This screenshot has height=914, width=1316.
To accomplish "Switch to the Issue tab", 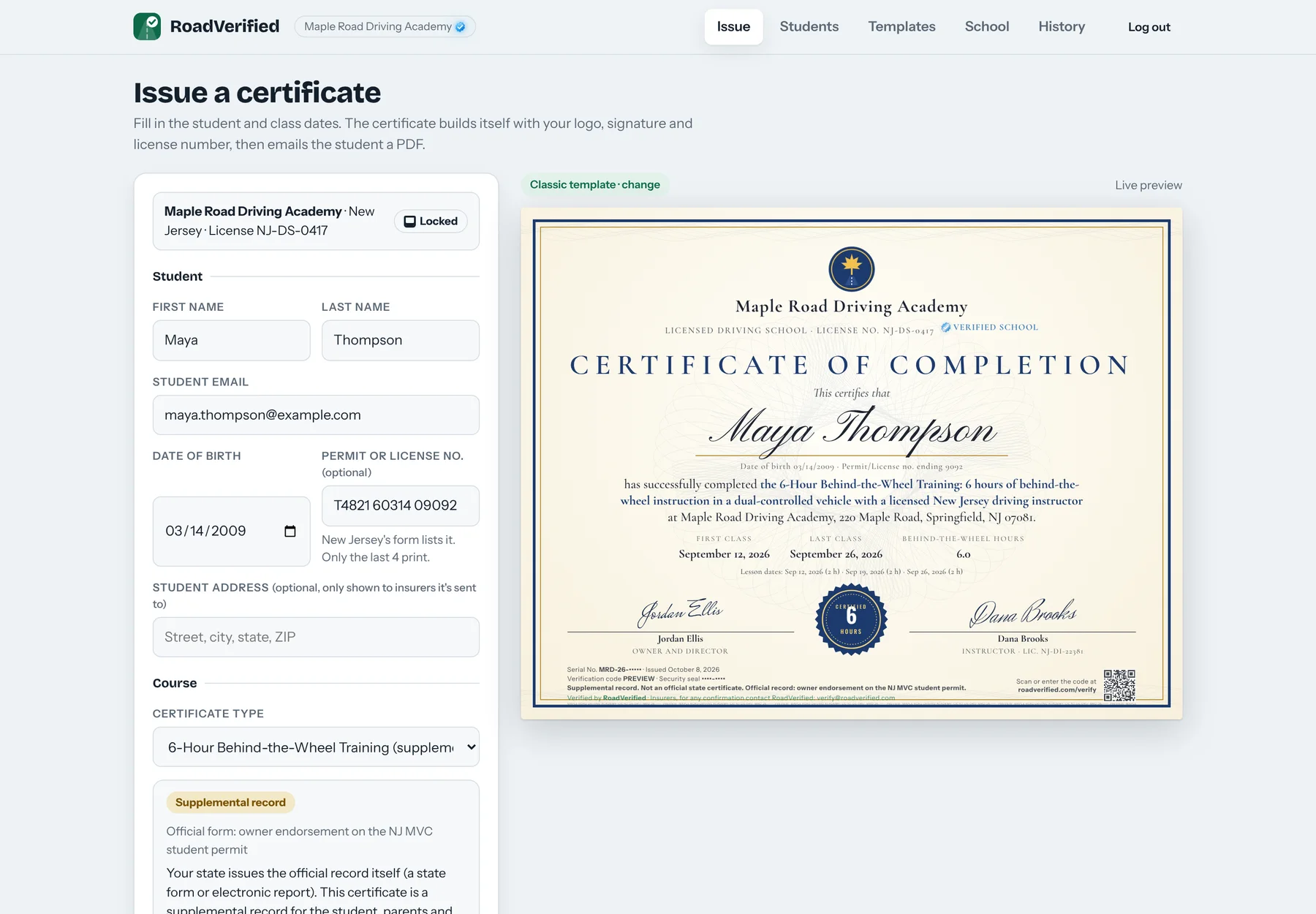I will coord(733,27).
